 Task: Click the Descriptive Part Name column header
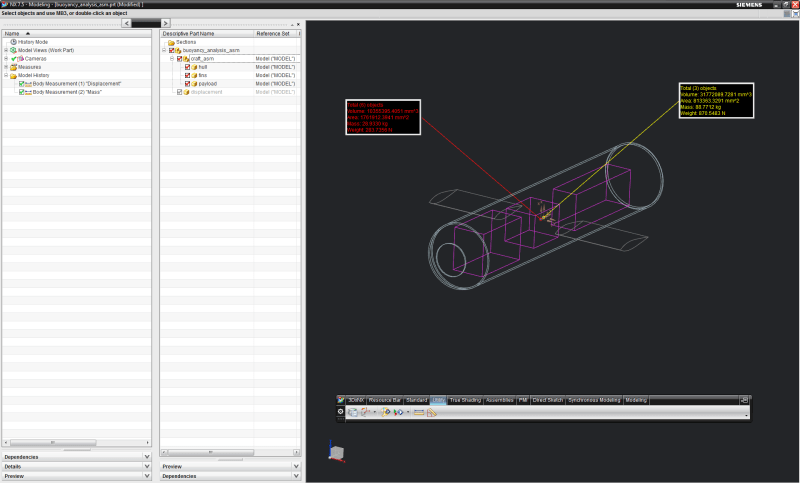(x=207, y=33)
